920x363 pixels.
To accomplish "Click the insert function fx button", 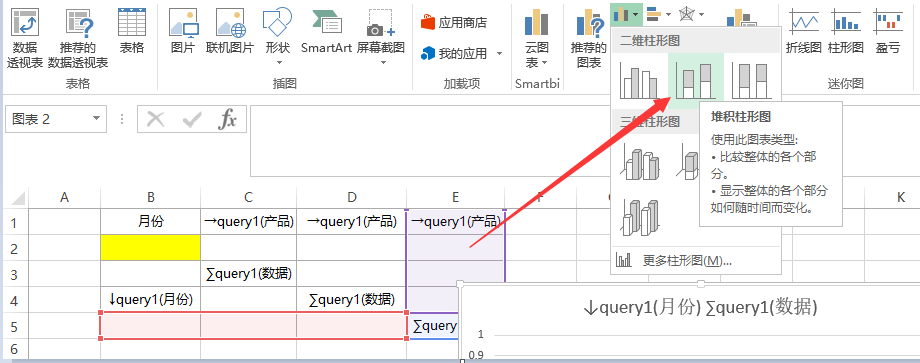I will pos(227,120).
